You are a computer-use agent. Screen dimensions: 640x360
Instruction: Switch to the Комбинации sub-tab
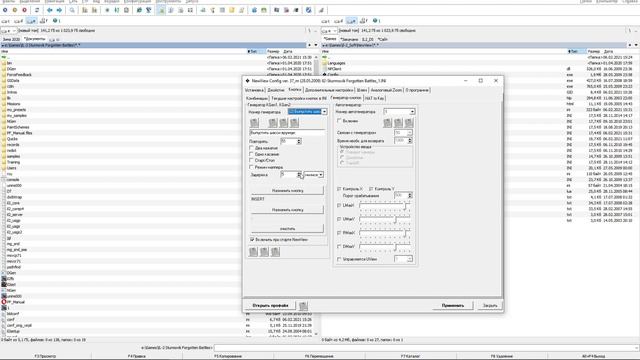(257, 98)
